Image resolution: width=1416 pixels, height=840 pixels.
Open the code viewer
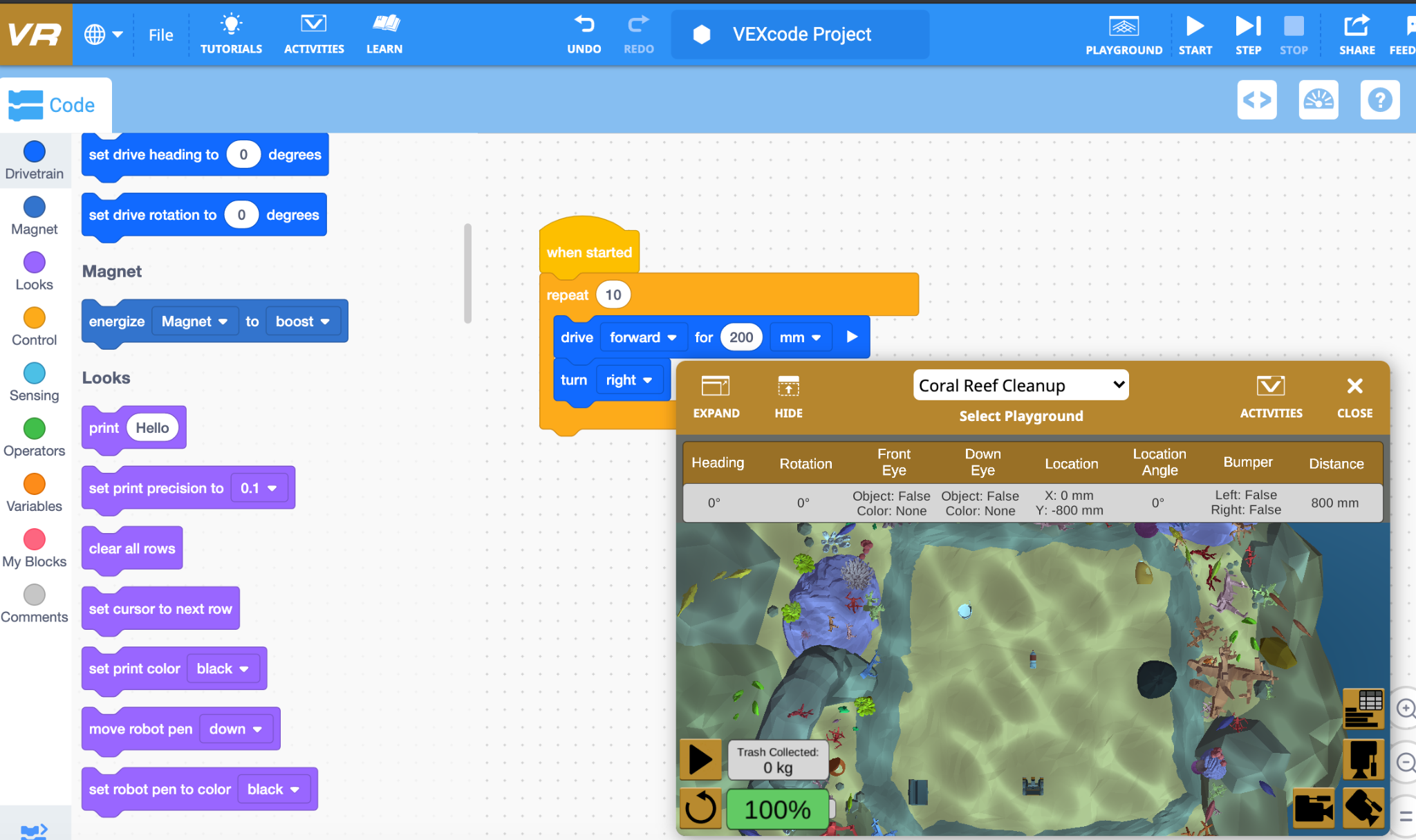coord(1257,100)
